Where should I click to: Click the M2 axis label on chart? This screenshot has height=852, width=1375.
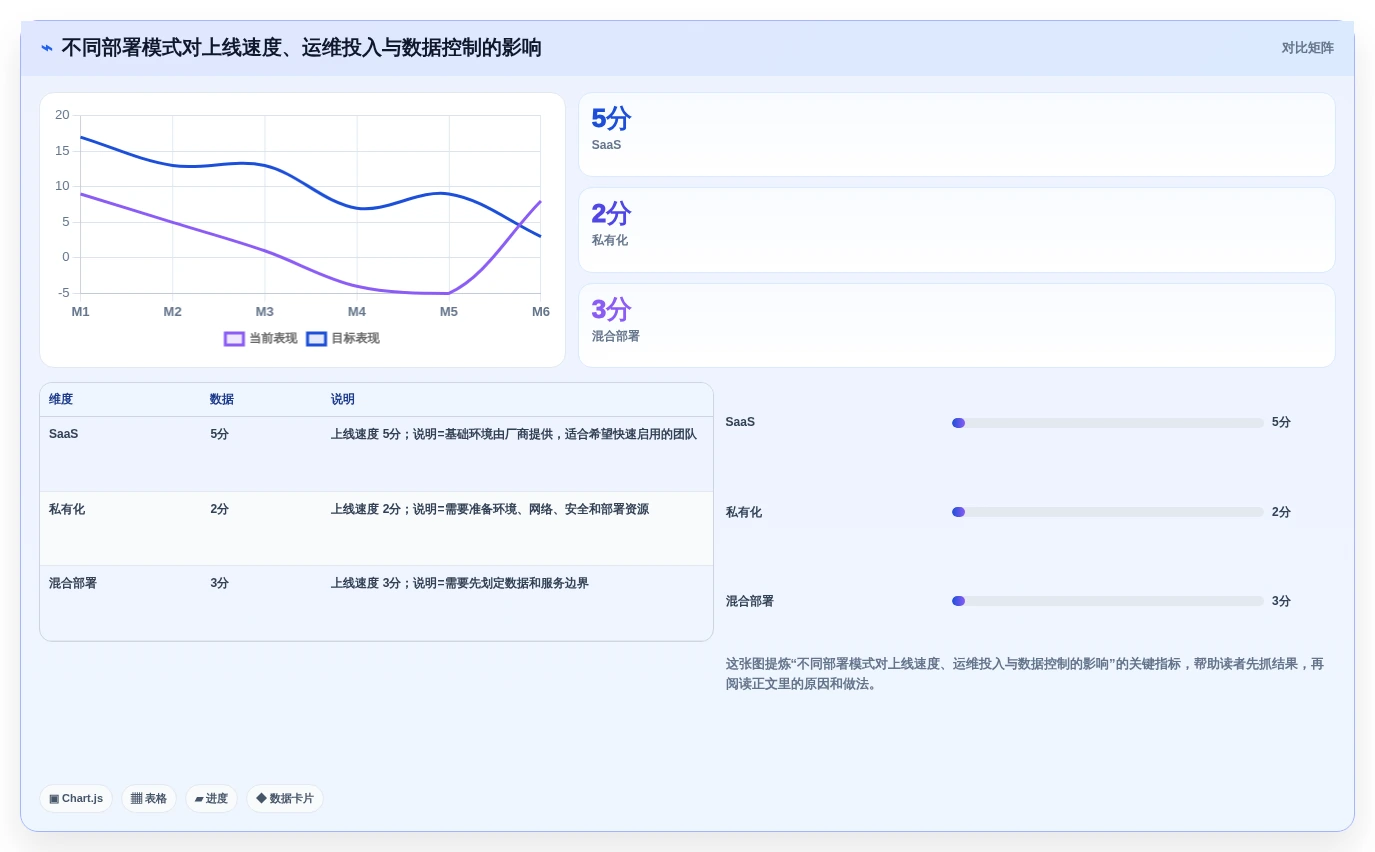coord(172,311)
